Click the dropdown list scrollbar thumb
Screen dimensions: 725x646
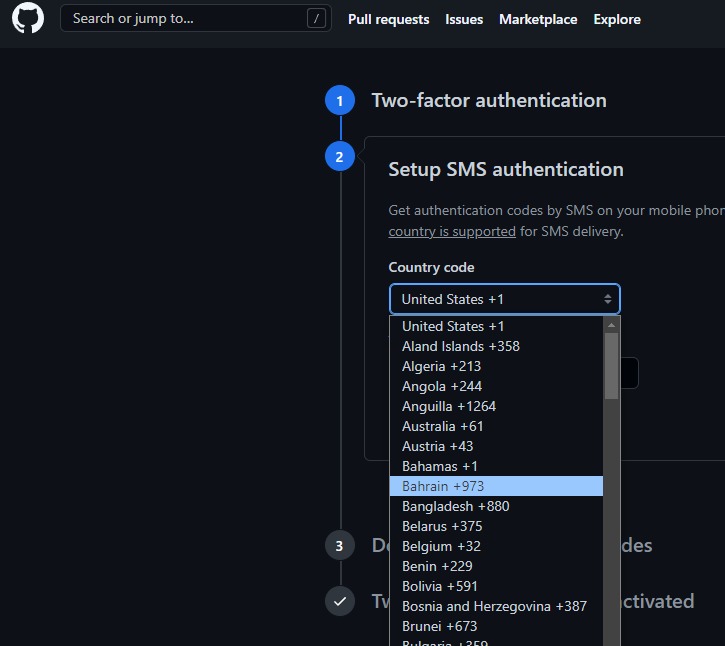pos(611,366)
